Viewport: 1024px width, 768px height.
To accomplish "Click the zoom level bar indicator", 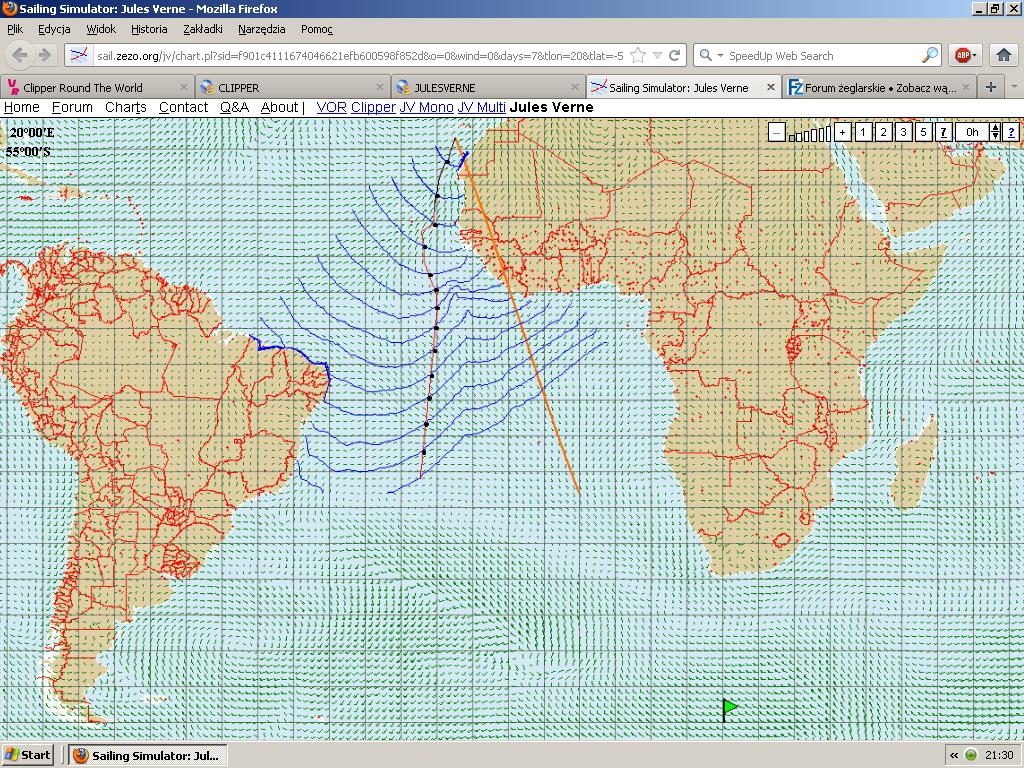I will [810, 134].
